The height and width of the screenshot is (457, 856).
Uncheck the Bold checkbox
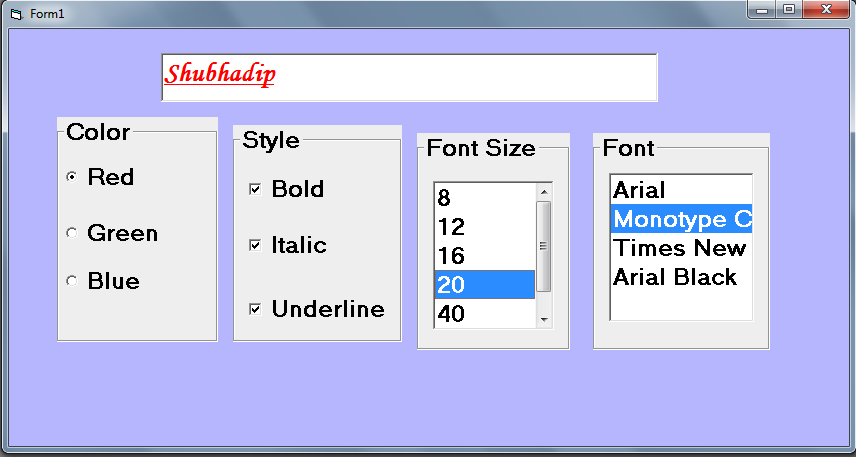point(255,189)
